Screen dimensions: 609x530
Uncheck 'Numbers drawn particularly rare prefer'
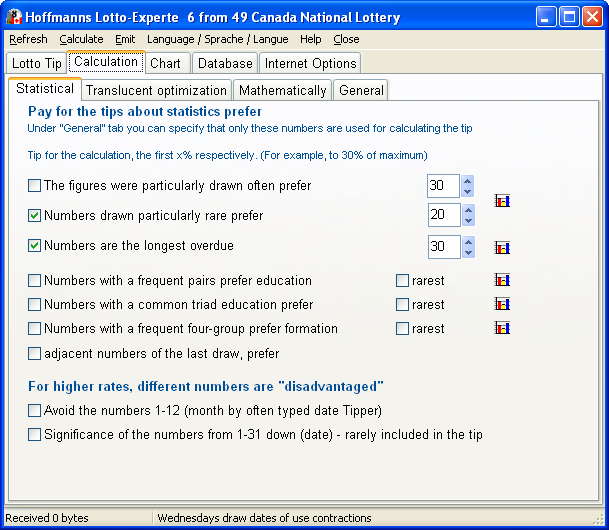tap(34, 215)
